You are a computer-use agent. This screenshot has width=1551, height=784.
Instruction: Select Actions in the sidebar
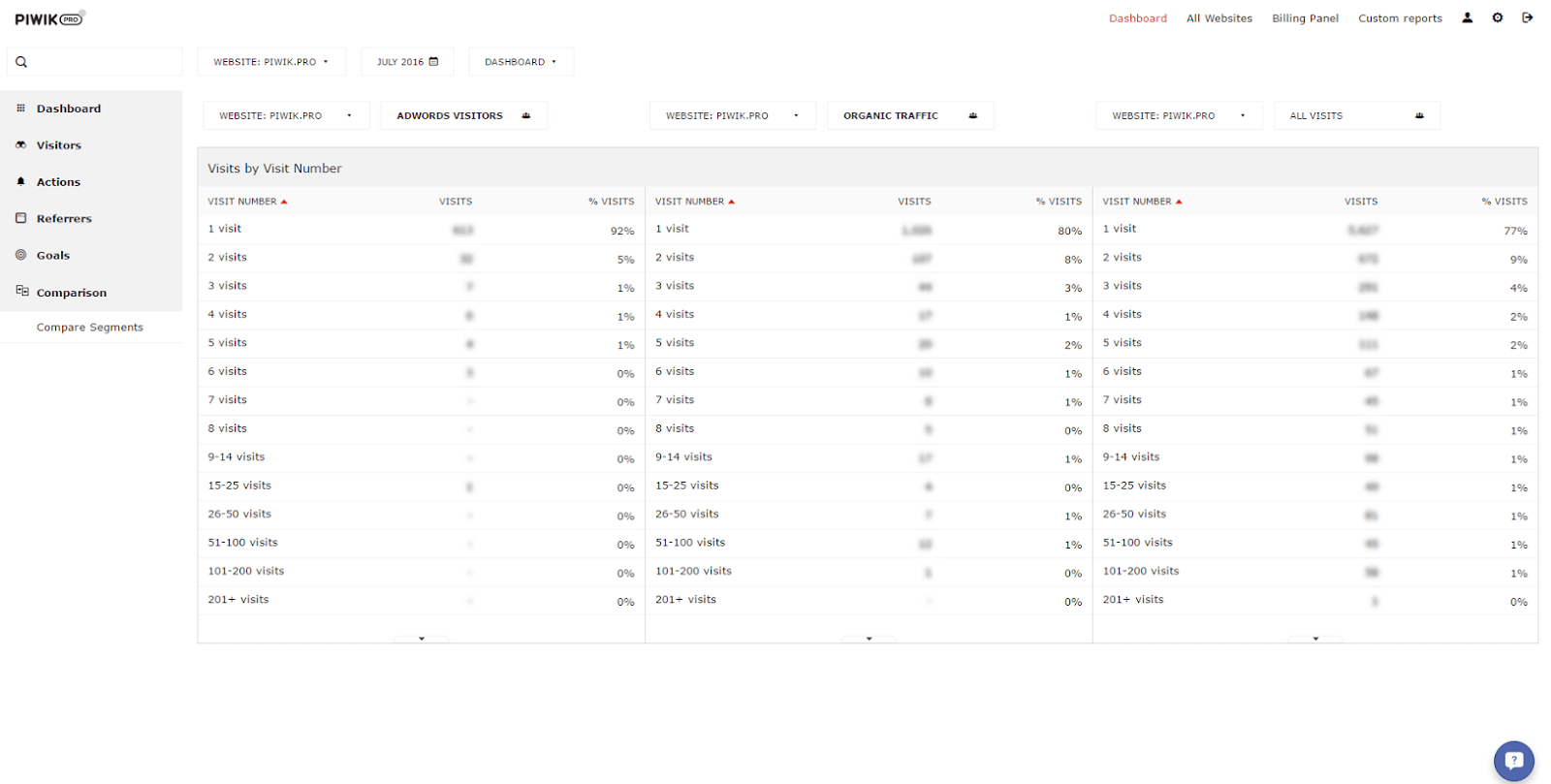click(x=91, y=182)
